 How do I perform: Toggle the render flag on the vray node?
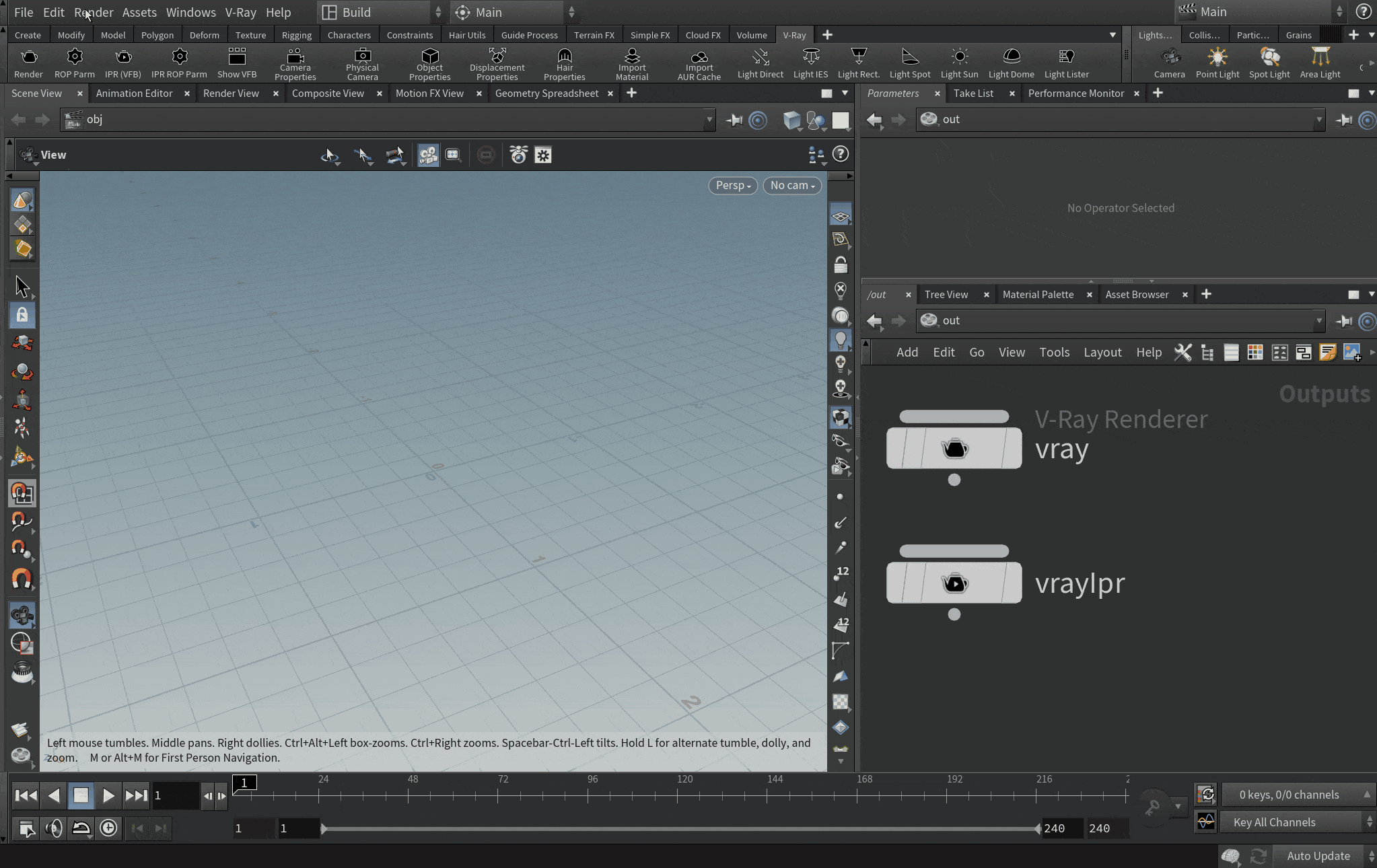tap(954, 480)
